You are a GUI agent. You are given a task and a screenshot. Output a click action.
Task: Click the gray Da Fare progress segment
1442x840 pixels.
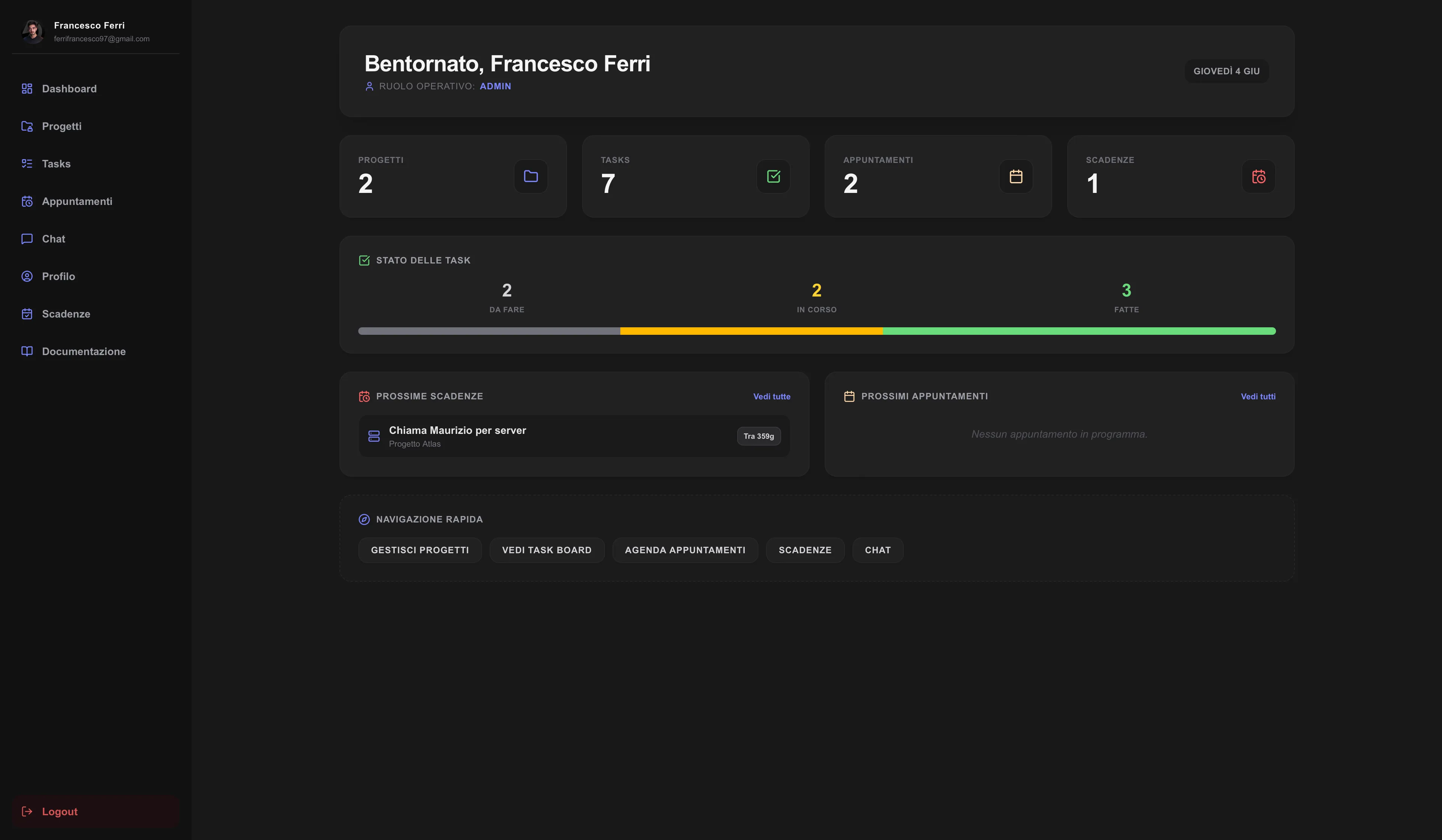[x=489, y=331]
